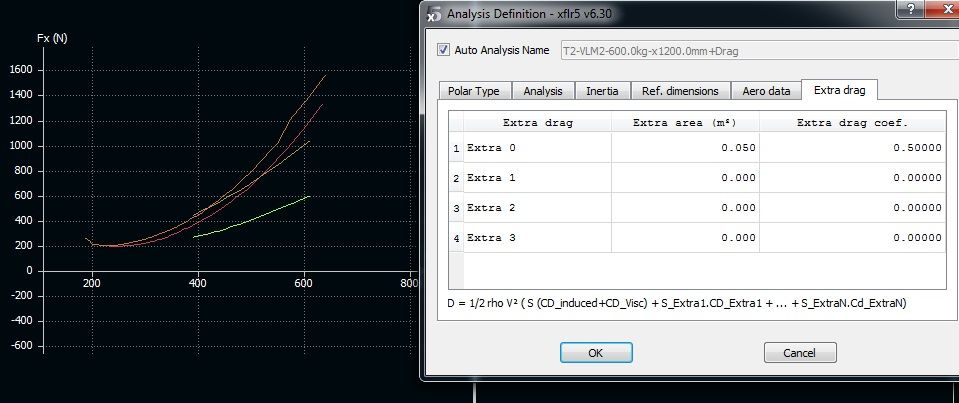Click the Extra 1 name cell

tap(537, 177)
